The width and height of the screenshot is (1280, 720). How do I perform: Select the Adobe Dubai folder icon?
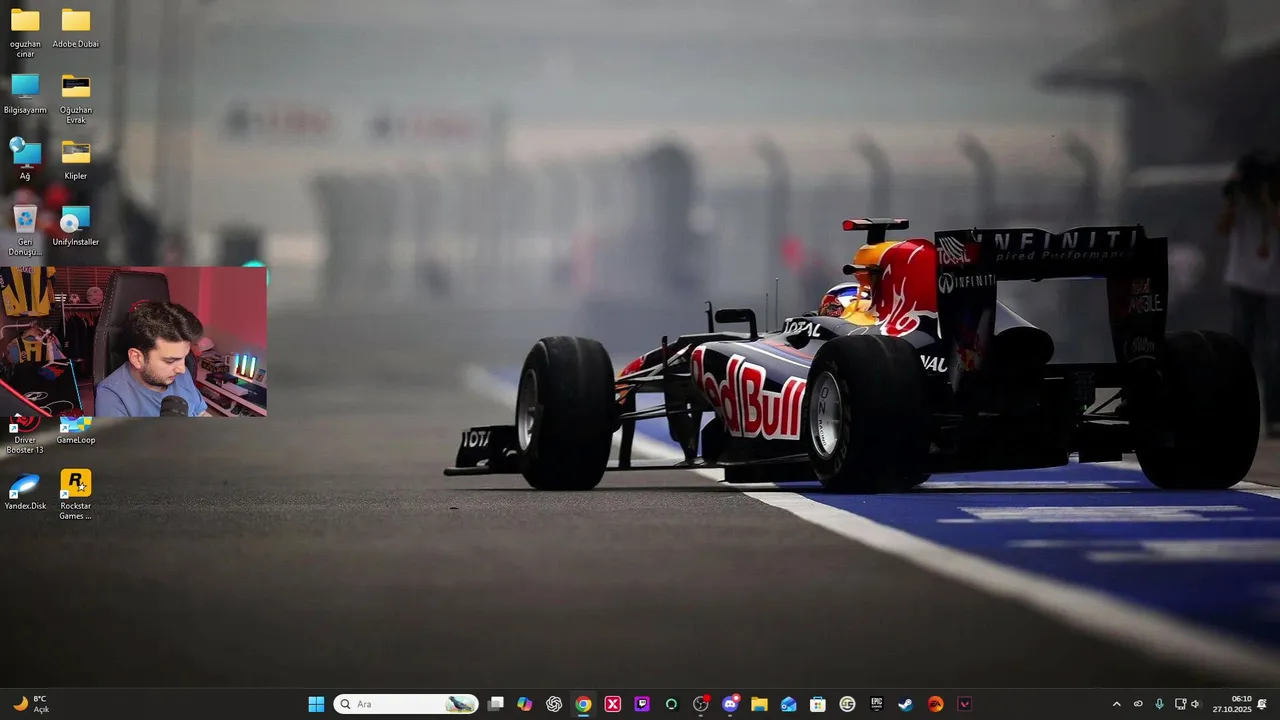pos(76,28)
